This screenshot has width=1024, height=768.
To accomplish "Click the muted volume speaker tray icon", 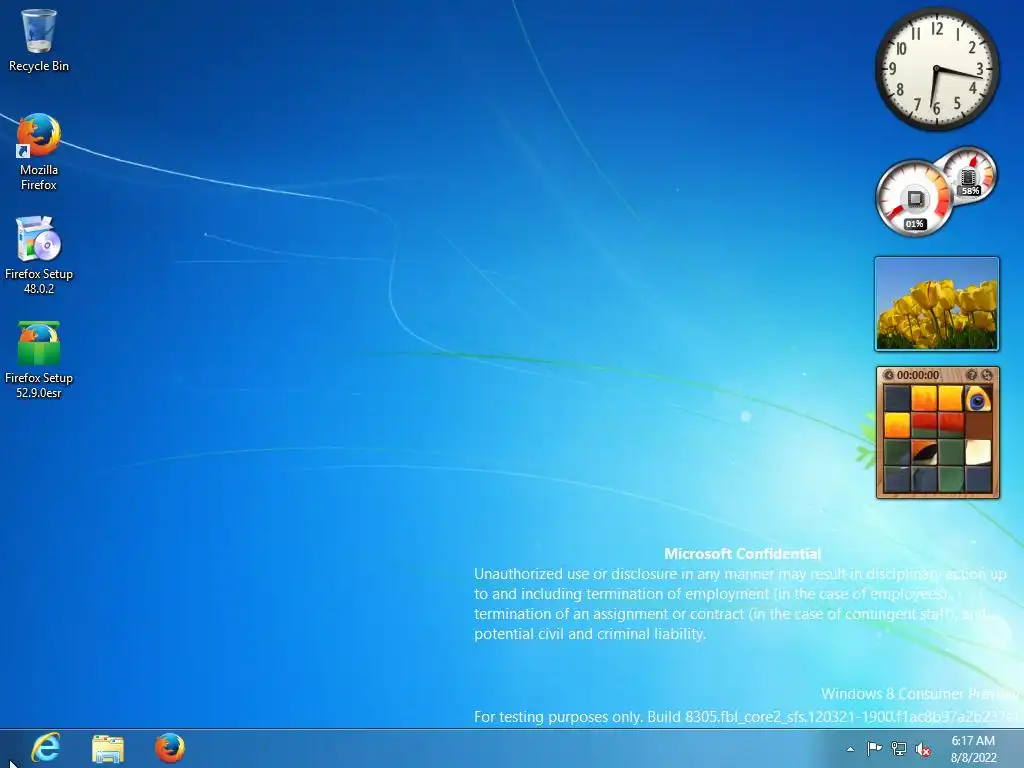I will 923,750.
